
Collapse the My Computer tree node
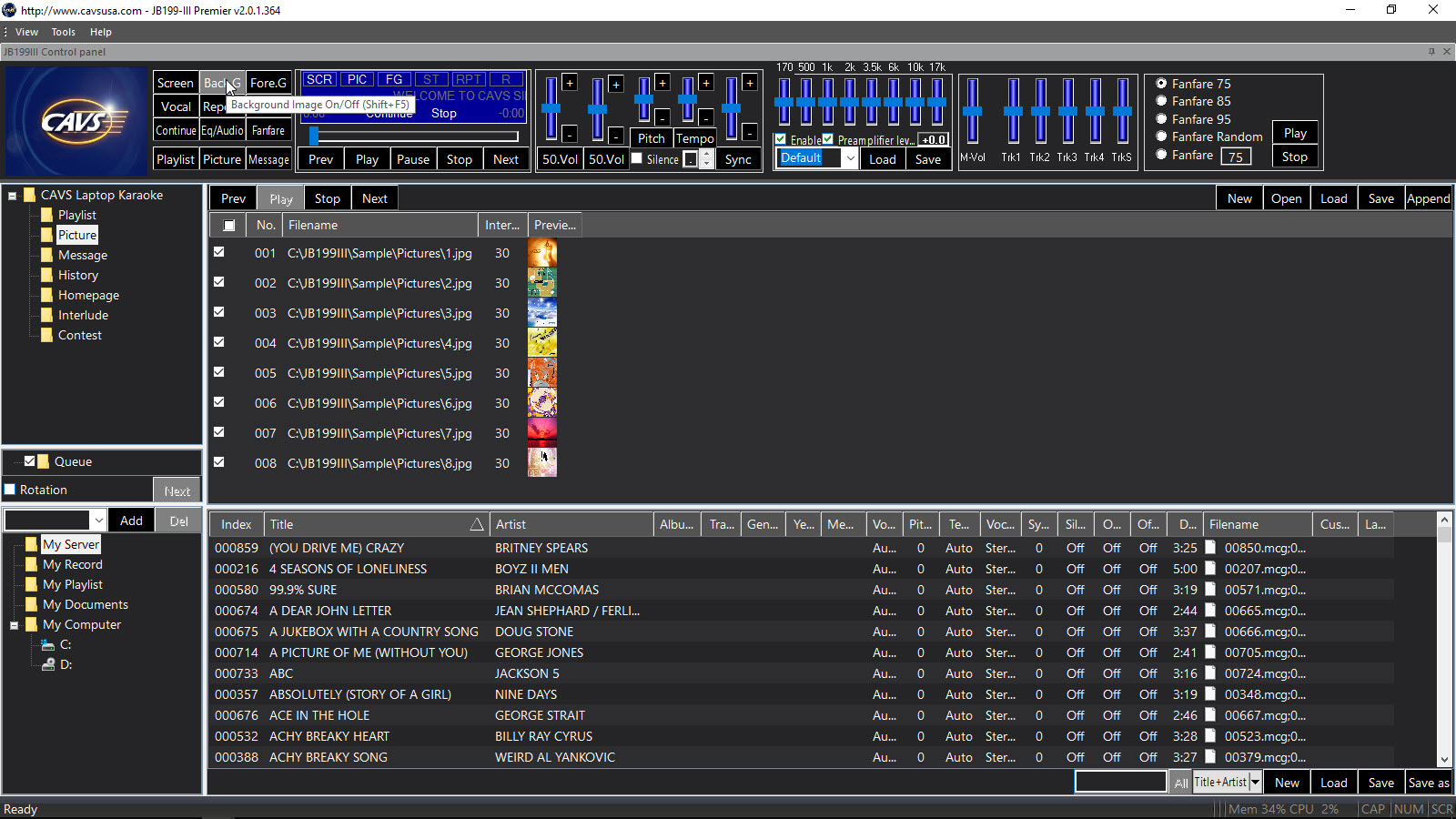pyautogui.click(x=15, y=625)
